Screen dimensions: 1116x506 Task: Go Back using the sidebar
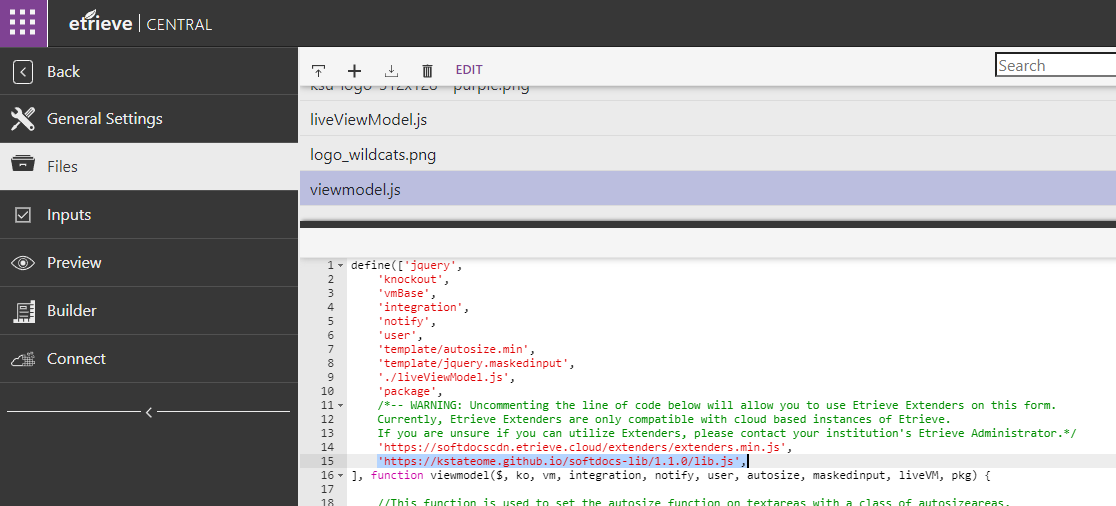[x=149, y=72]
